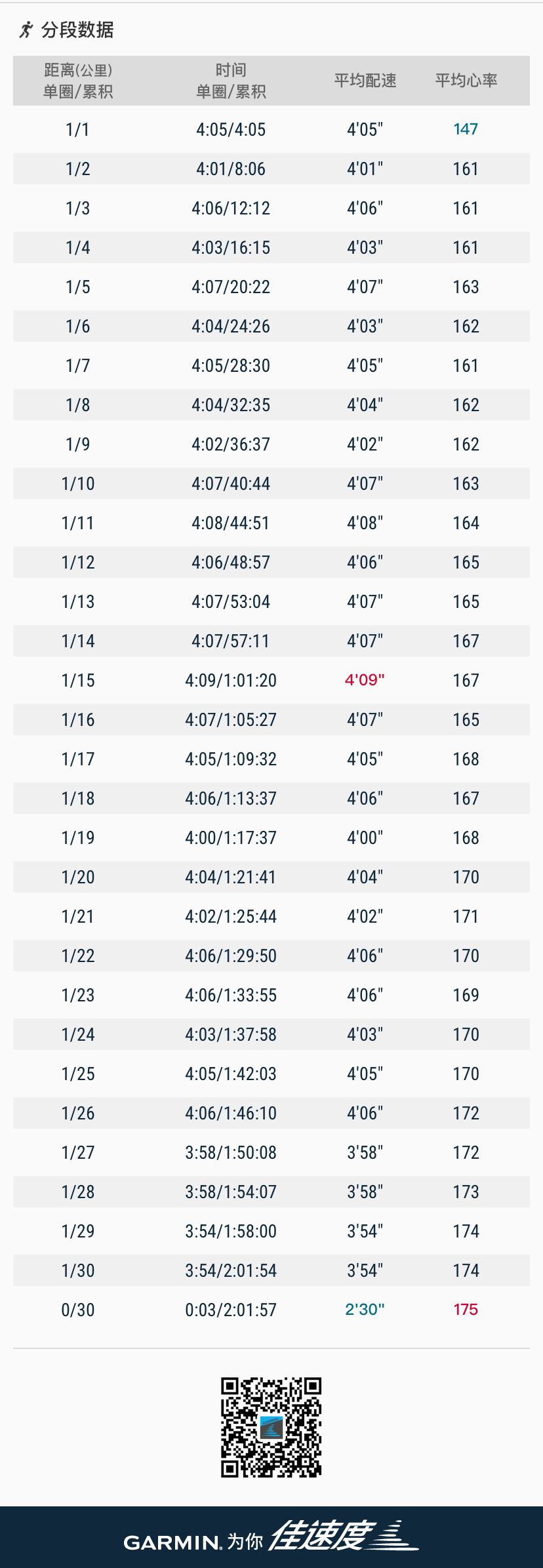Select lap row 1/1 distance cell
This screenshot has height=1568, width=543.
77,129
